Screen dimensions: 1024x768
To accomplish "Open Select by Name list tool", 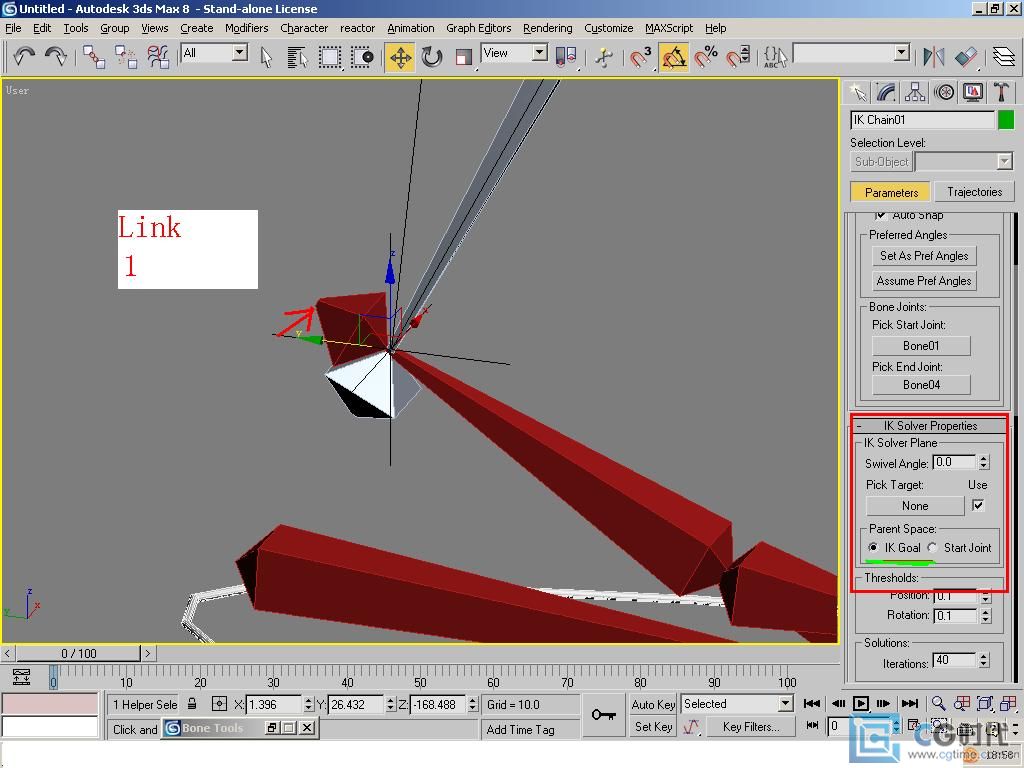I will (297, 57).
